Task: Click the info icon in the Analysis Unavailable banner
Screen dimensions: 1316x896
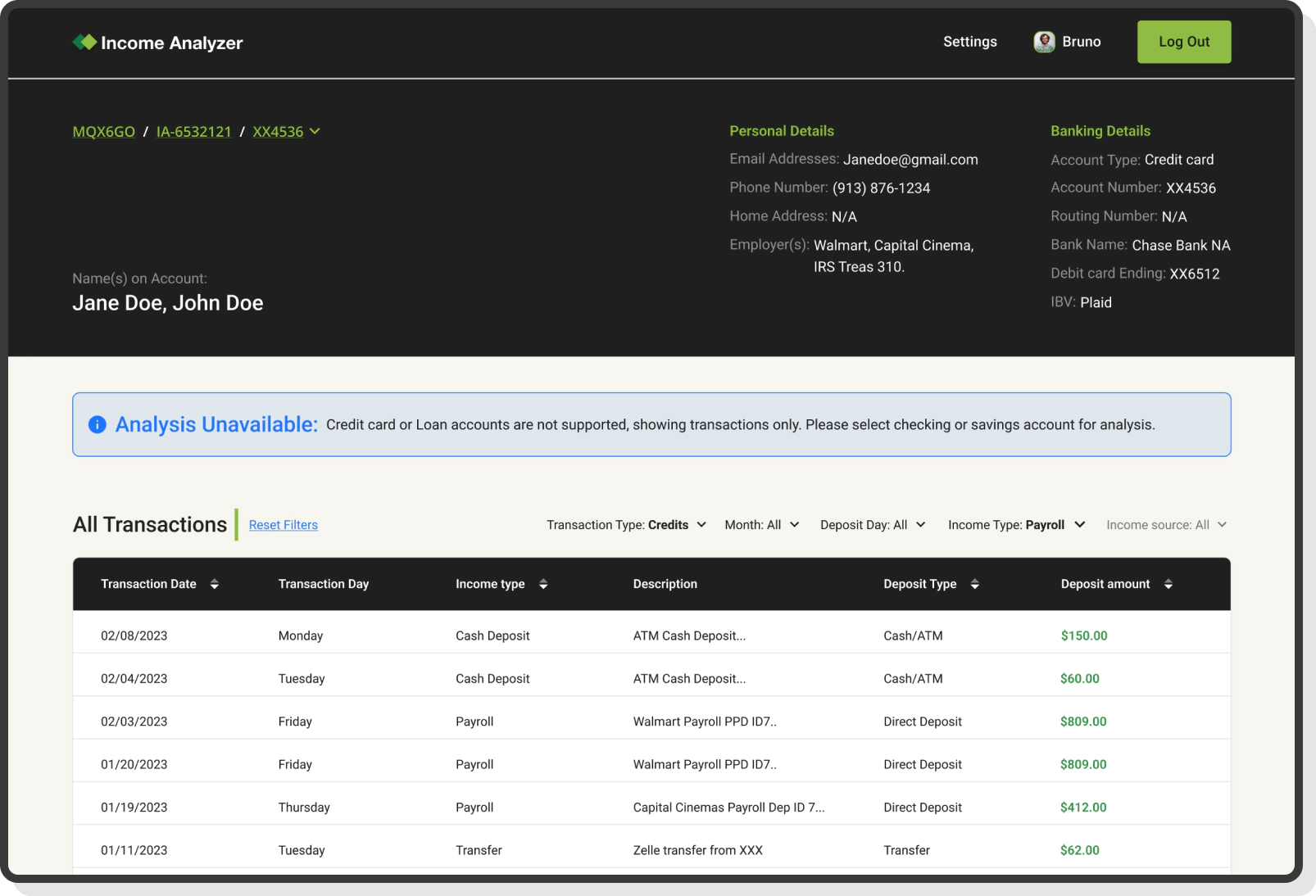Action: tap(96, 424)
